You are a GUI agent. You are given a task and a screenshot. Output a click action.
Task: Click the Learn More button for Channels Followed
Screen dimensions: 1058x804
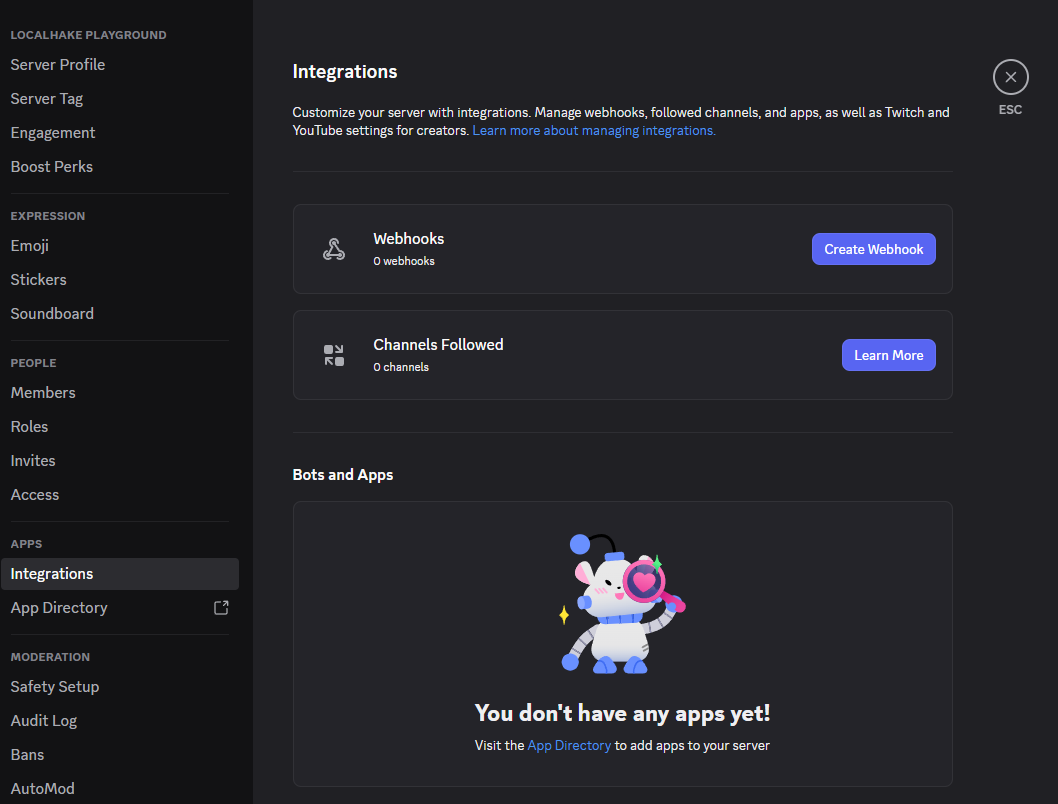888,354
